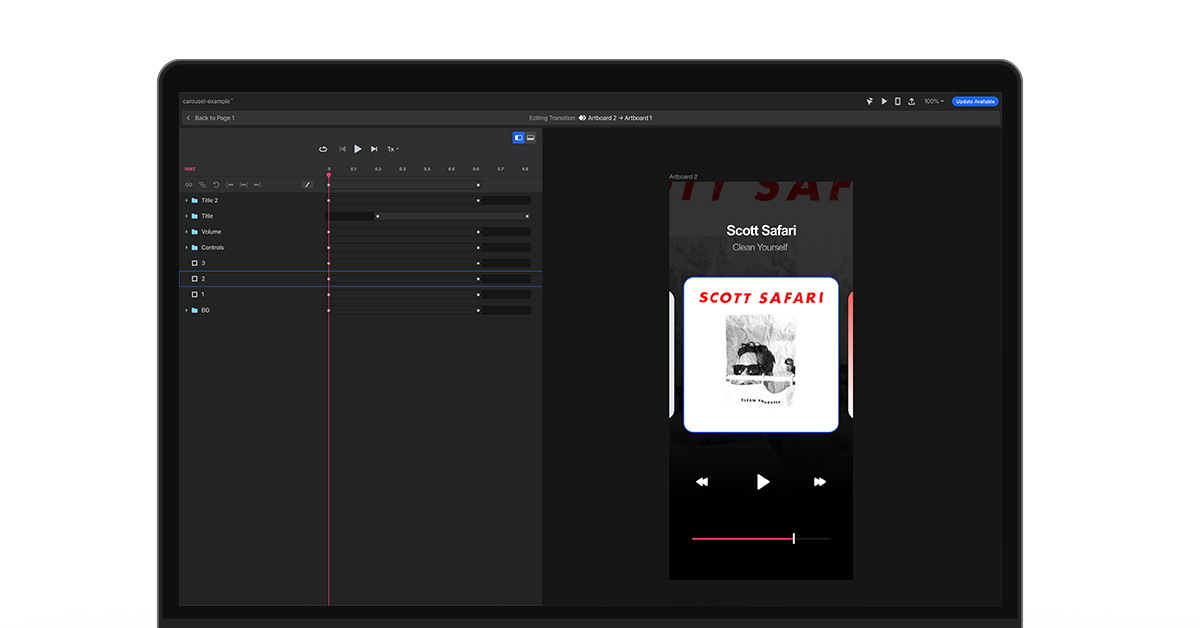Click the Controls folder icon
The image size is (1200, 628).
point(194,247)
